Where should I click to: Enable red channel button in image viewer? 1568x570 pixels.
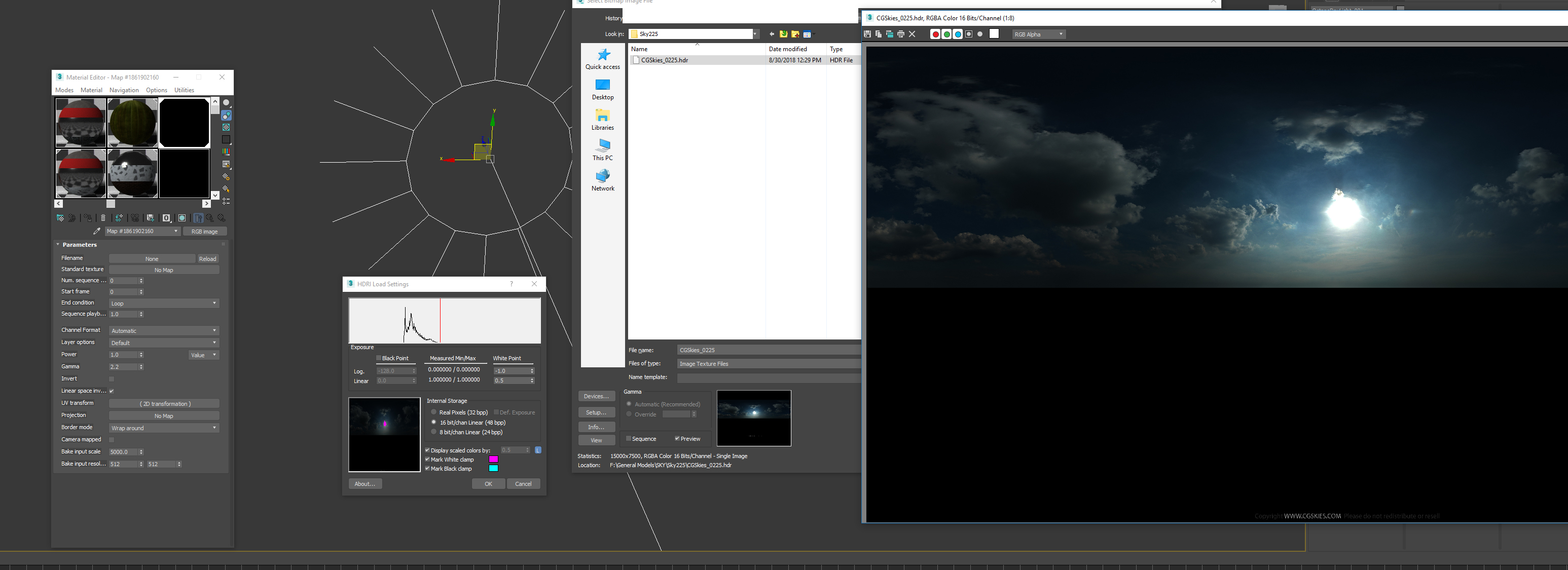pos(935,34)
